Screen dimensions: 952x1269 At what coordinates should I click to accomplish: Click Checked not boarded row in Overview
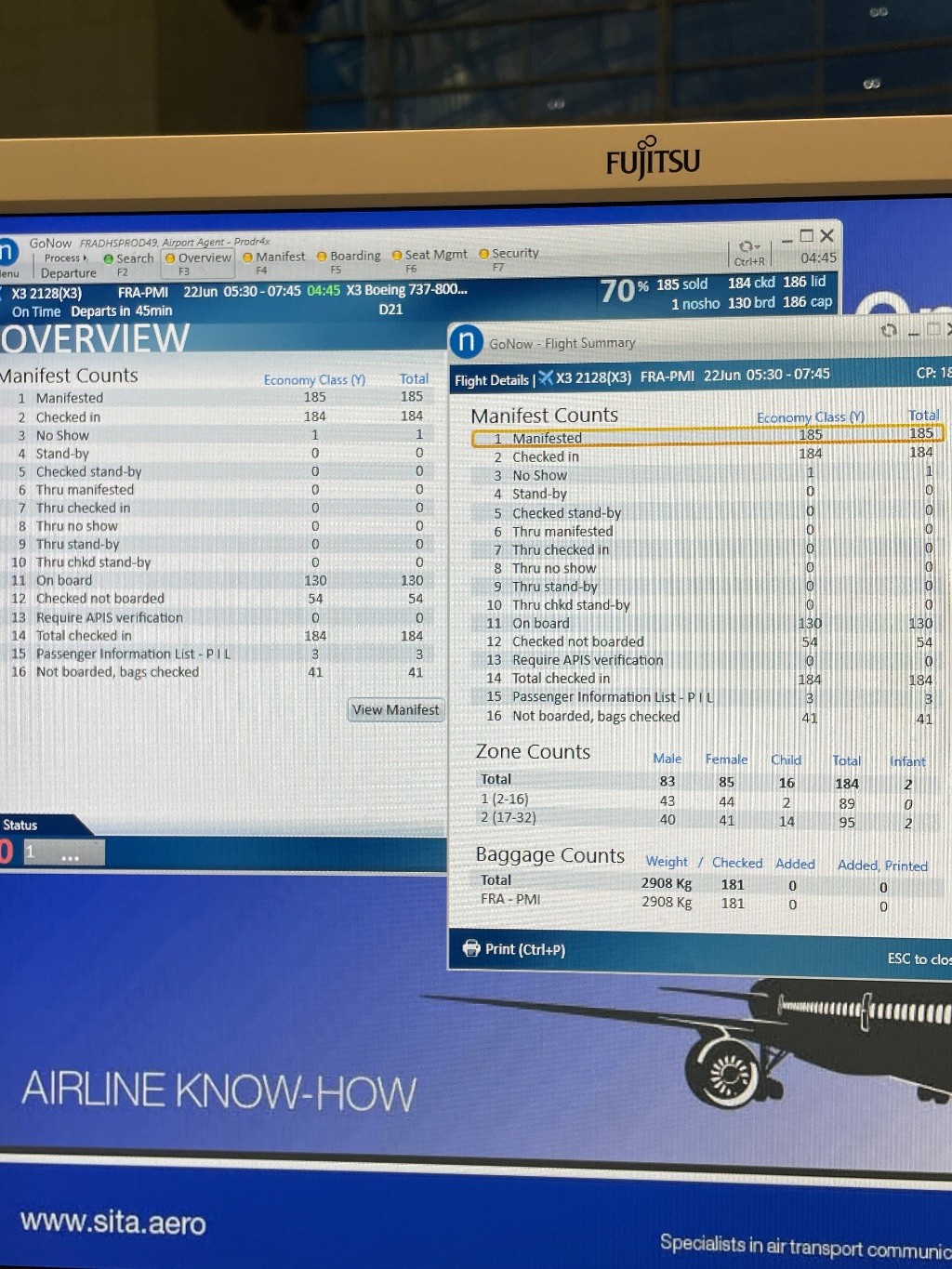coord(100,599)
